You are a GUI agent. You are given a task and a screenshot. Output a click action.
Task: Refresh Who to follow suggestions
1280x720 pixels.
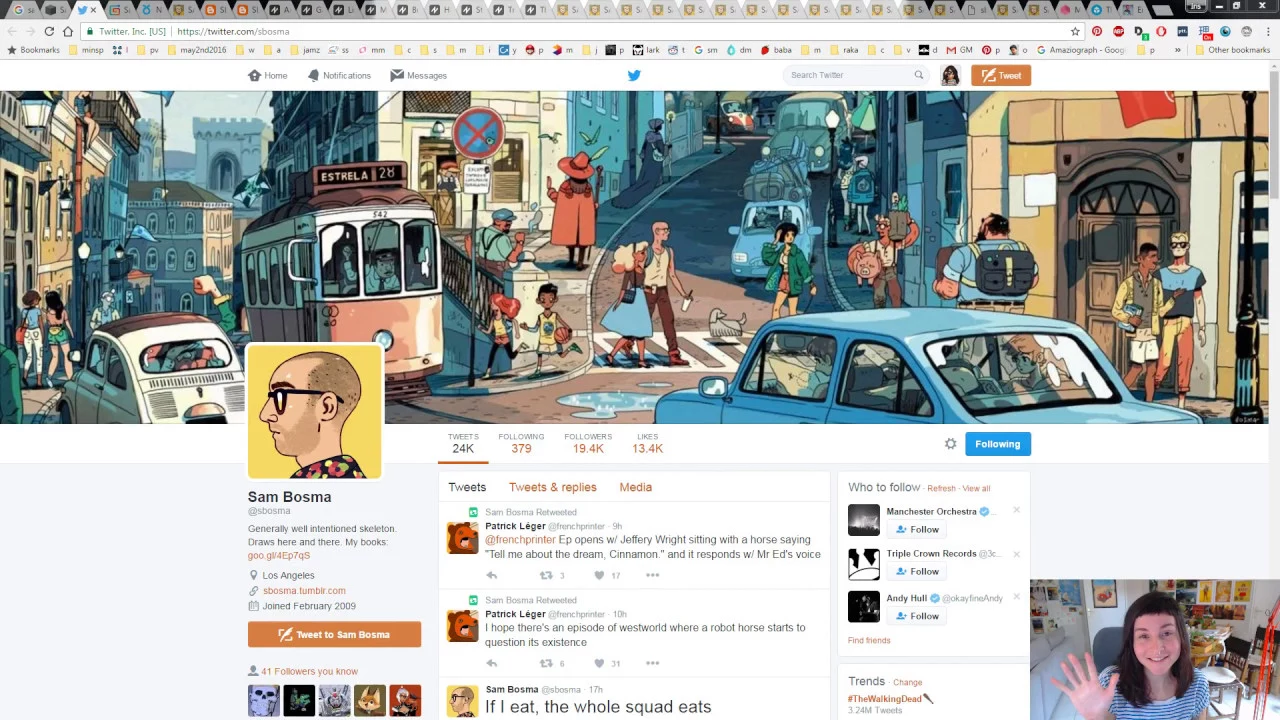pyautogui.click(x=941, y=488)
